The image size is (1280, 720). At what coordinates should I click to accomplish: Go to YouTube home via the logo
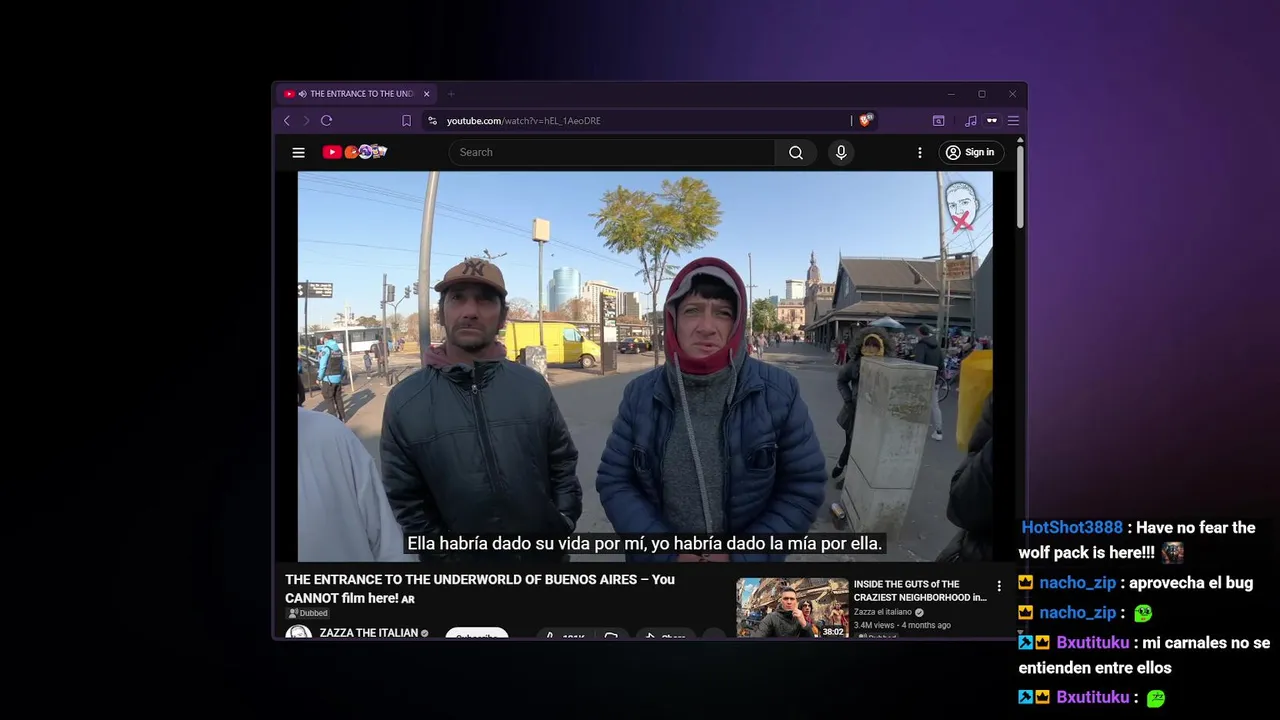pyautogui.click(x=355, y=152)
